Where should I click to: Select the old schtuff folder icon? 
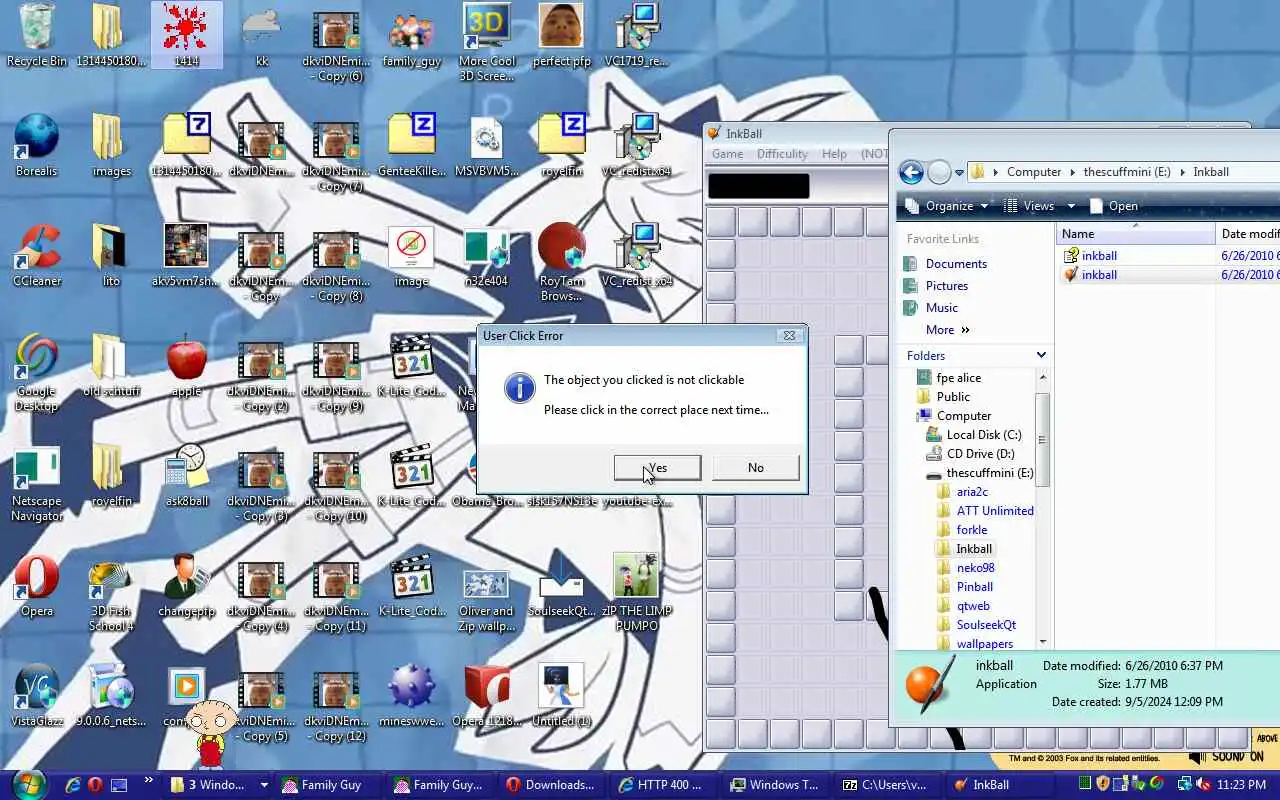point(111,365)
